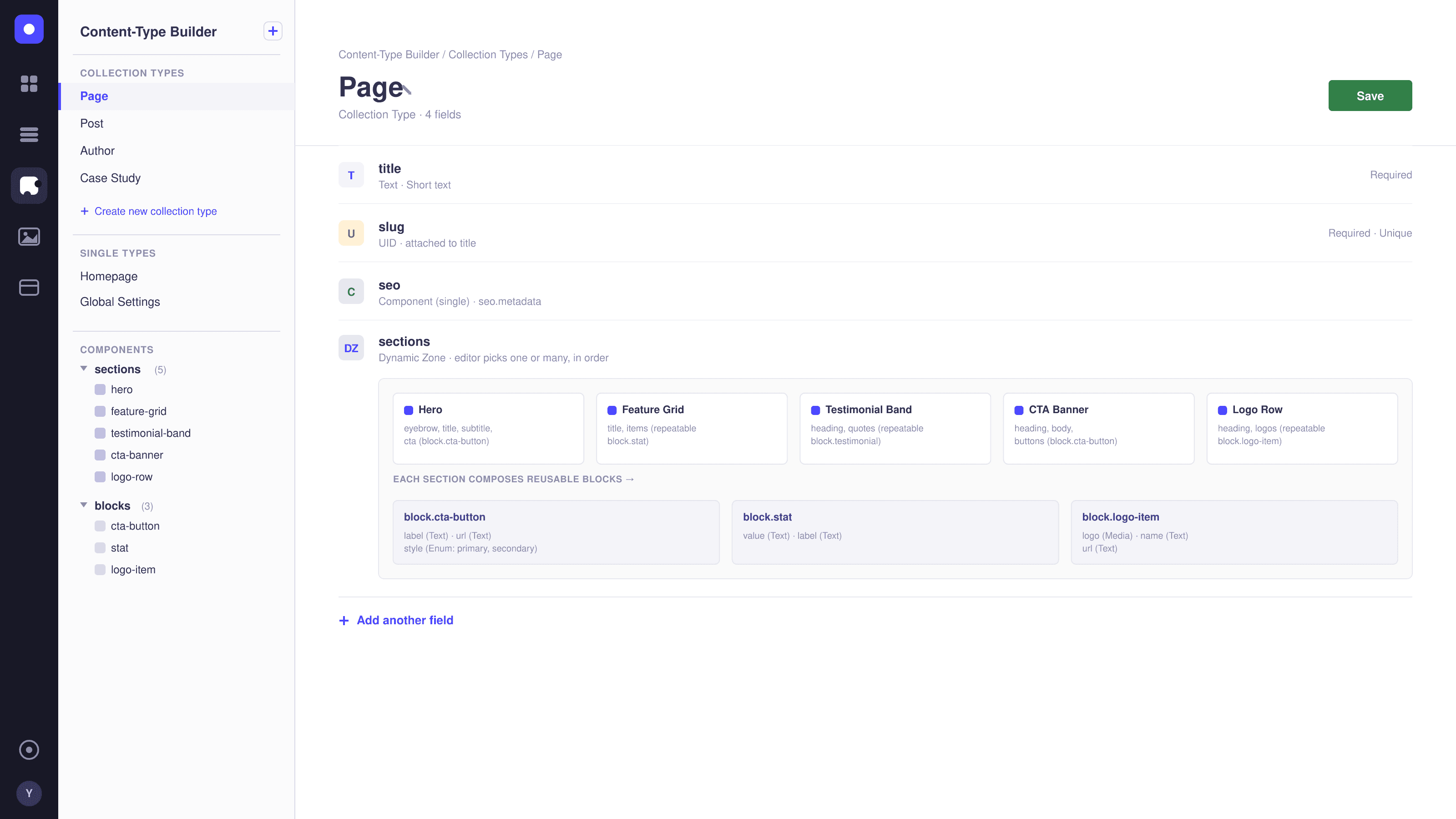1456x819 pixels.
Task: Open the CTA Banner section card
Action: (x=1099, y=429)
